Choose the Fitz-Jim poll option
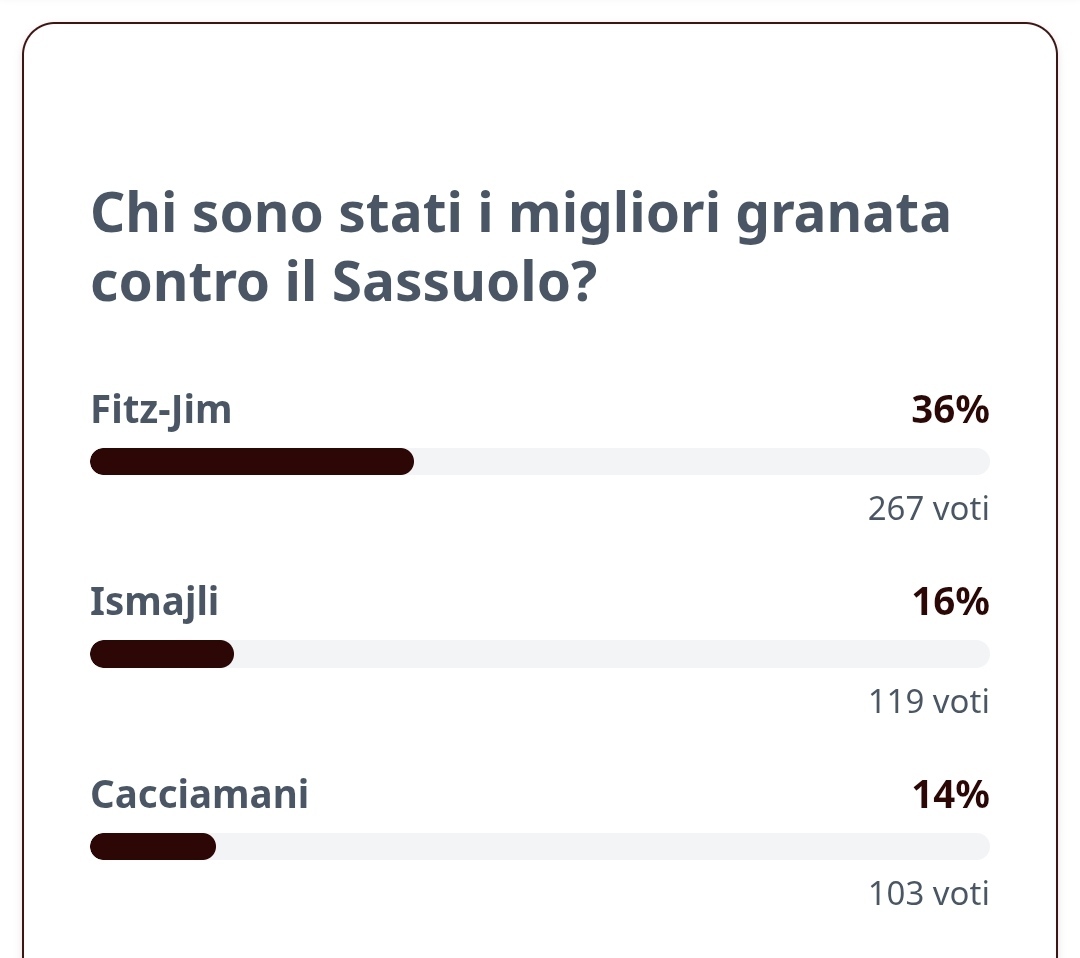1080x958 pixels. tap(161, 410)
